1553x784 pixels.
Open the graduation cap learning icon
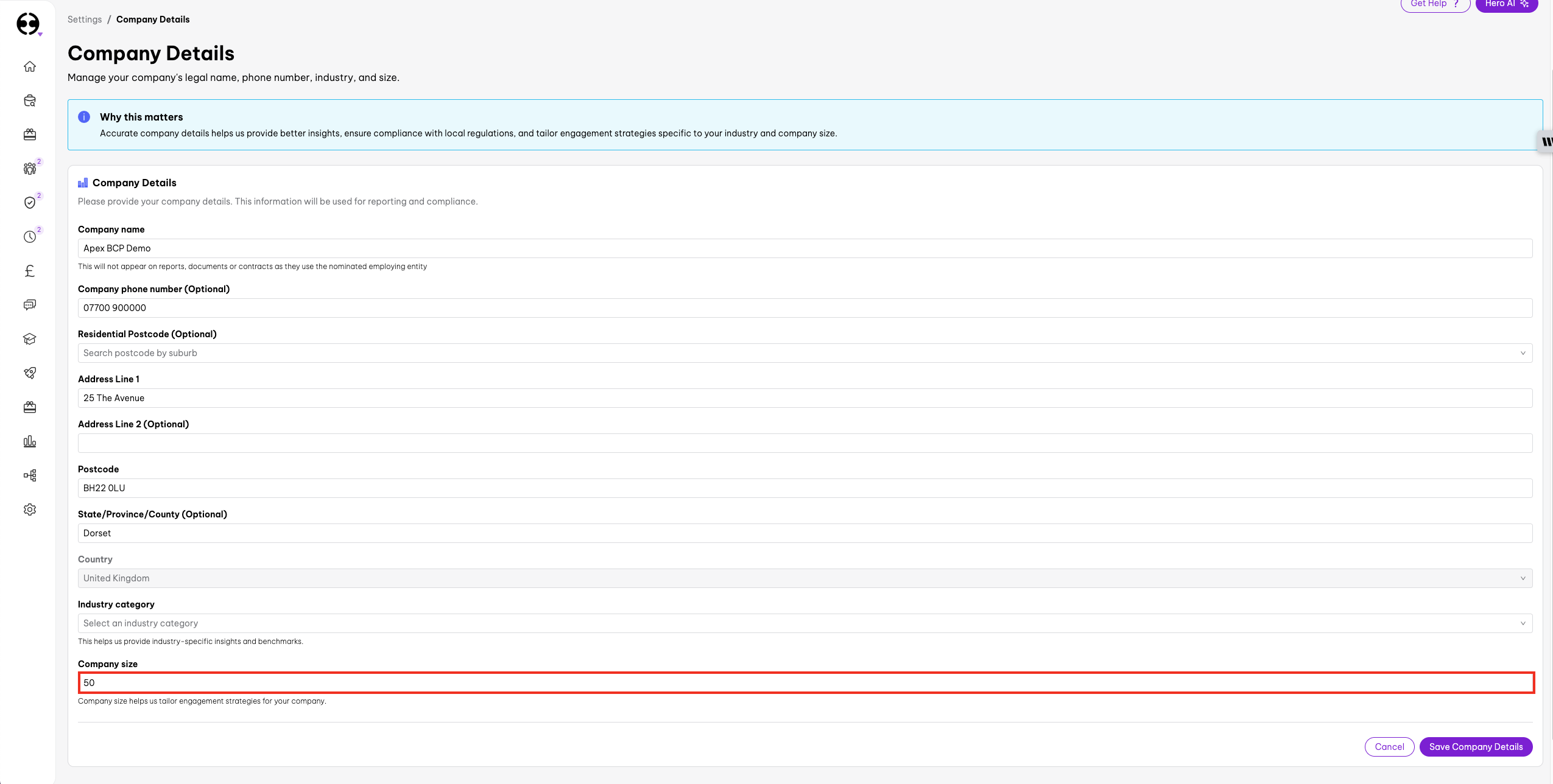pyautogui.click(x=30, y=339)
